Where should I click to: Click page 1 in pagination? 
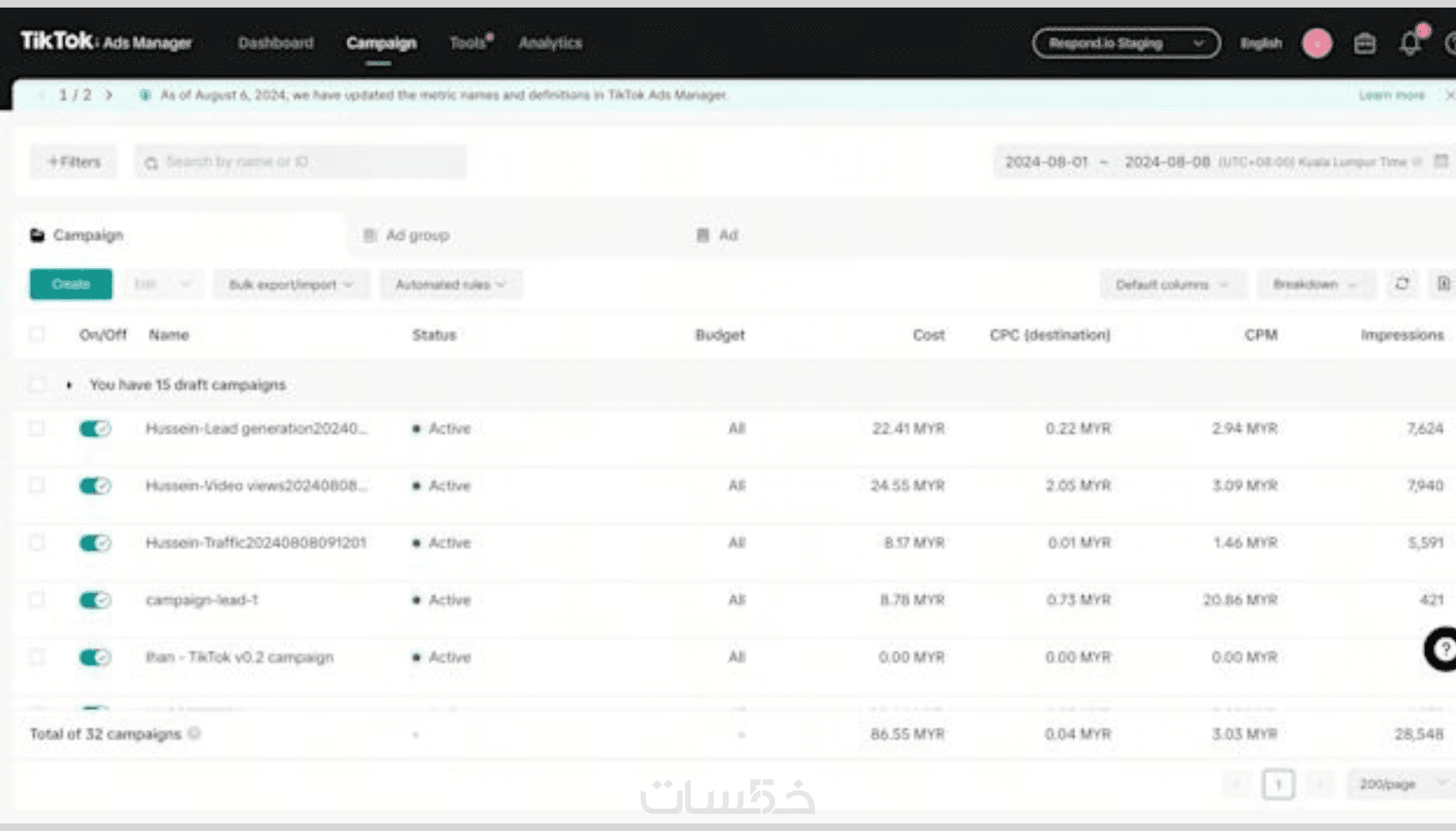pos(1278,784)
